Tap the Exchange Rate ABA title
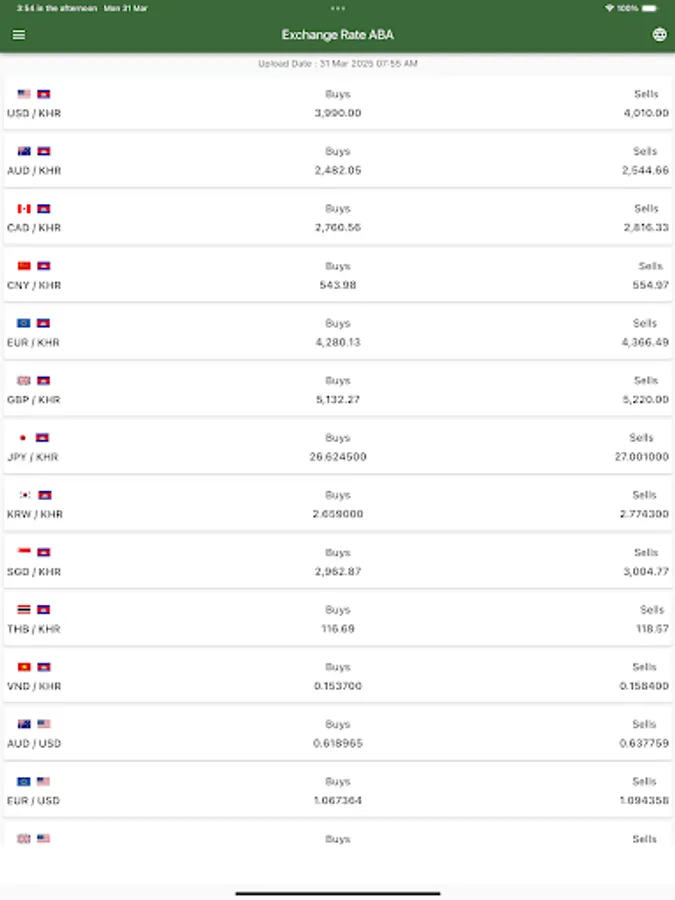The width and height of the screenshot is (675, 900). coord(337,35)
